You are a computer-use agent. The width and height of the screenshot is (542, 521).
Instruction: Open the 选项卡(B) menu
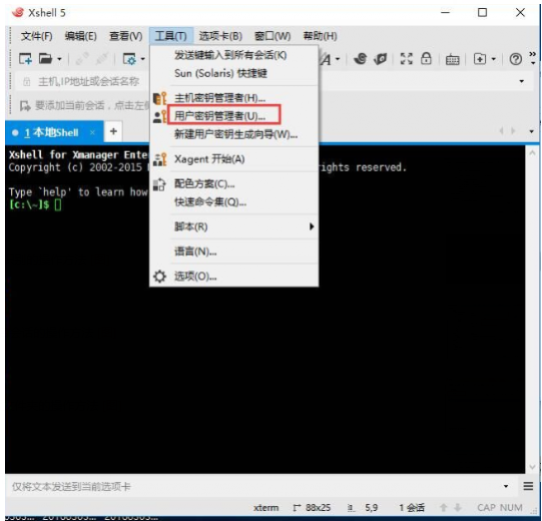220,36
